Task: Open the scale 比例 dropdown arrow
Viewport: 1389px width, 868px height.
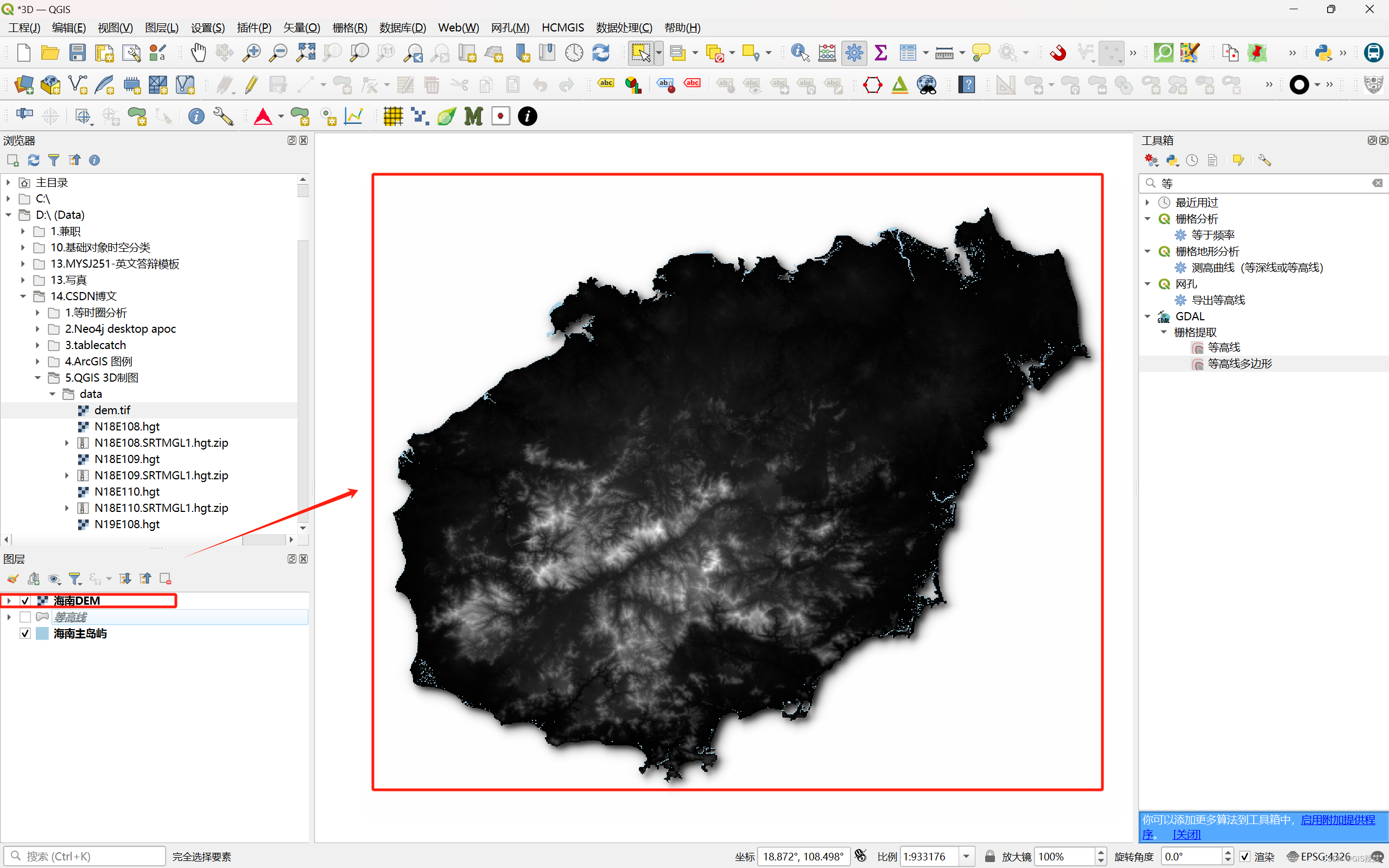Action: click(x=967, y=857)
